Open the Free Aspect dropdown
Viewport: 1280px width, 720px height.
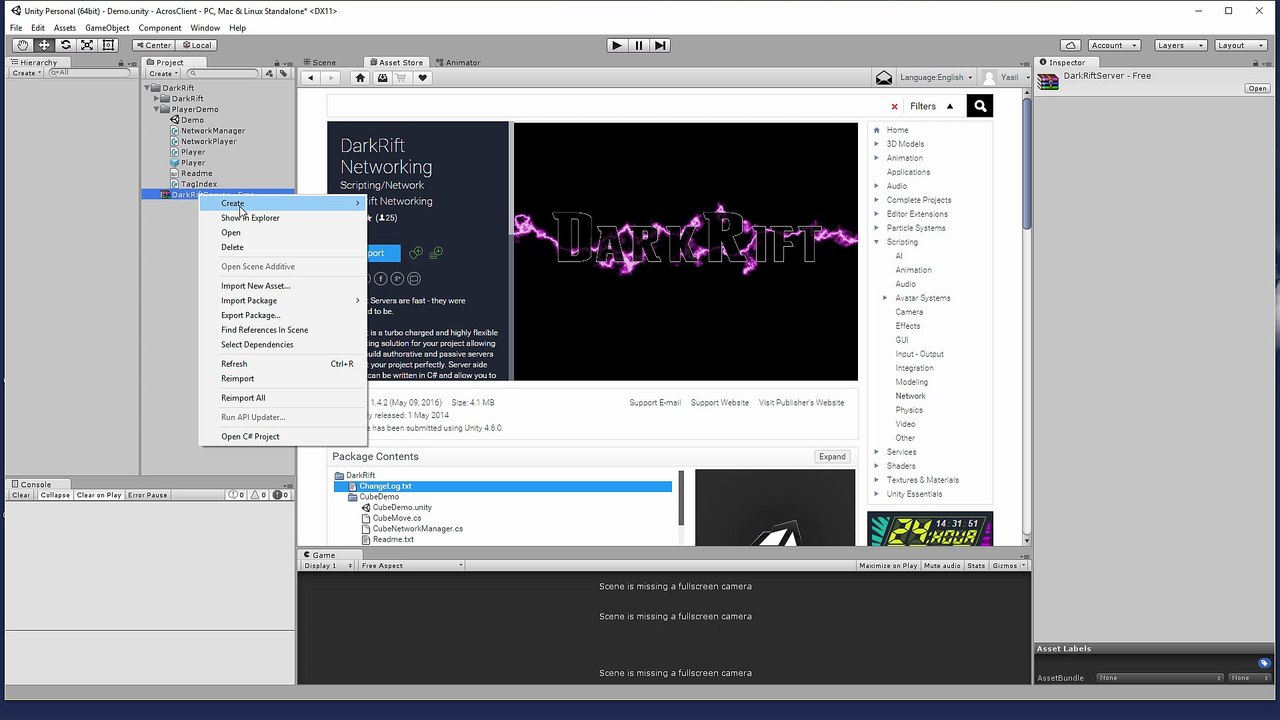click(411, 566)
